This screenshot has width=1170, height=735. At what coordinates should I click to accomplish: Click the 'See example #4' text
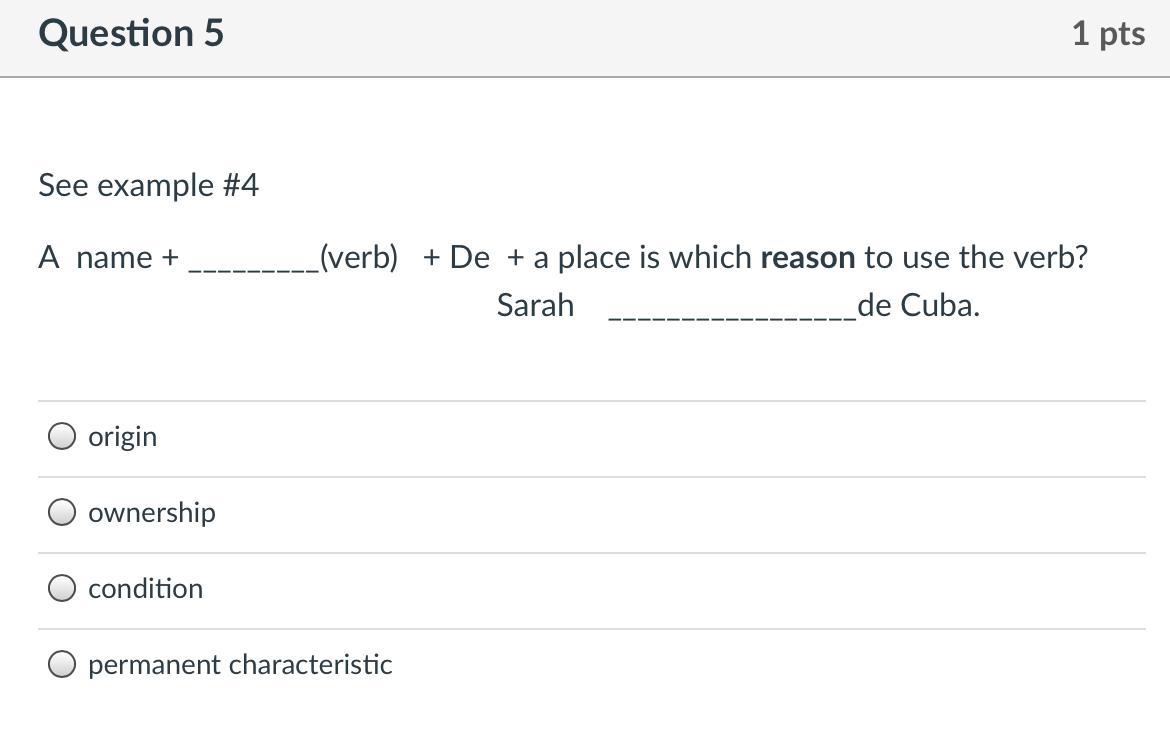coord(148,185)
